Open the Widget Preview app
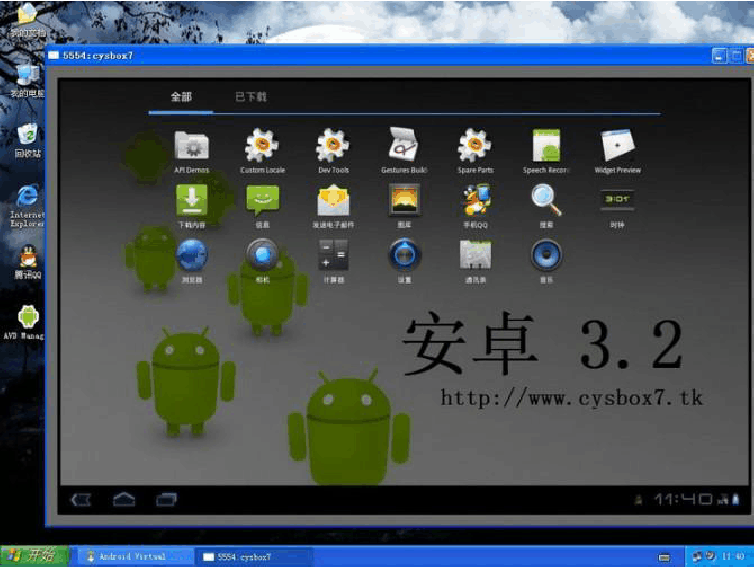The width and height of the screenshot is (754, 567). click(x=617, y=151)
